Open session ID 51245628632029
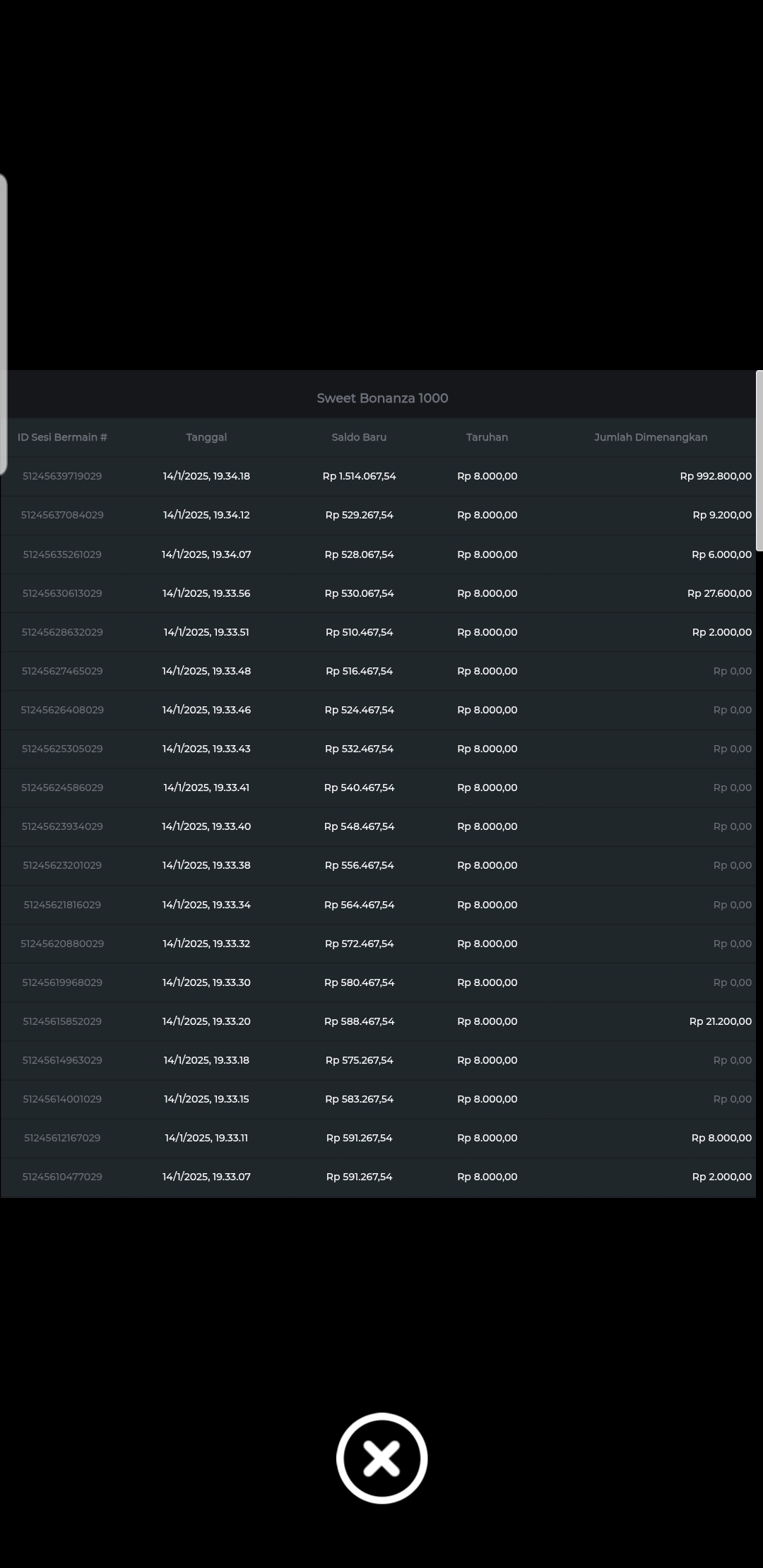Image resolution: width=763 pixels, height=1568 pixels. coord(62,632)
